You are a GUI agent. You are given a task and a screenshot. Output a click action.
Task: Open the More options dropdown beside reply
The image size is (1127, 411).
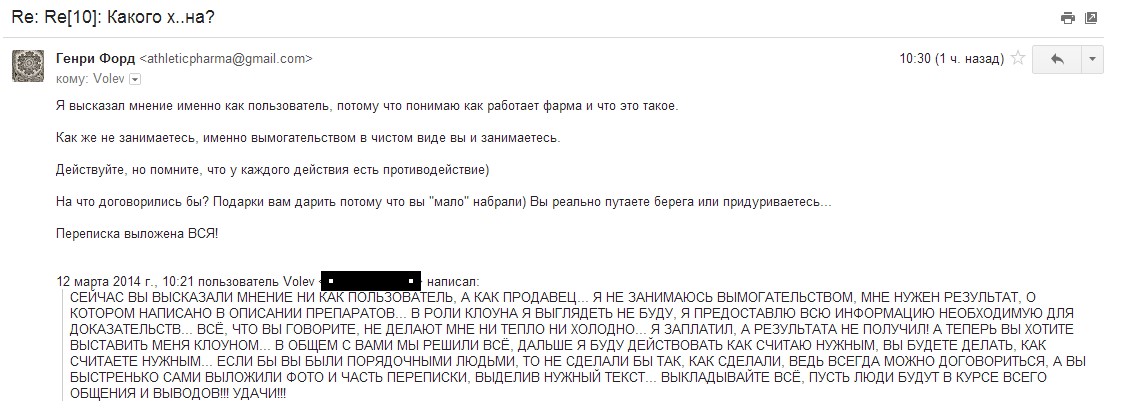[1092, 60]
